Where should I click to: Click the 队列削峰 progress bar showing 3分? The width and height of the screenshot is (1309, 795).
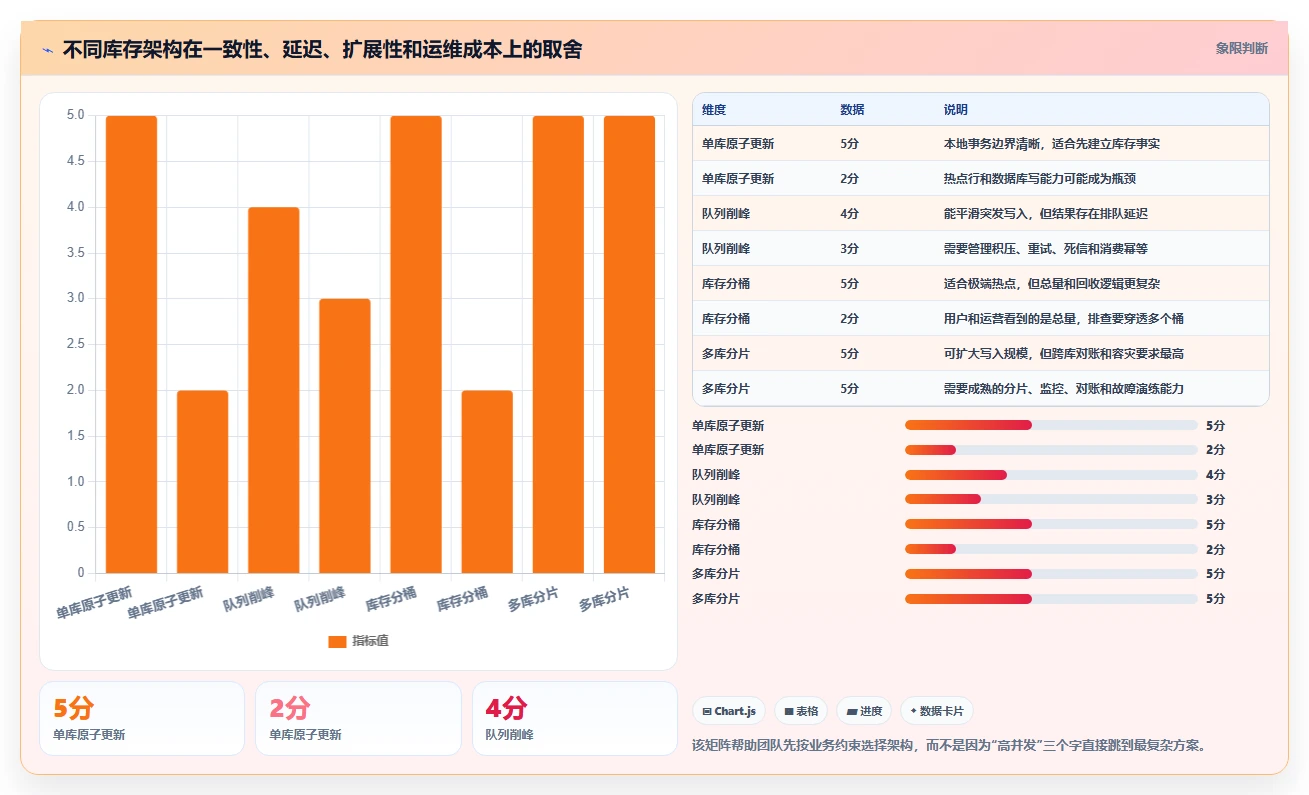tap(1051, 500)
